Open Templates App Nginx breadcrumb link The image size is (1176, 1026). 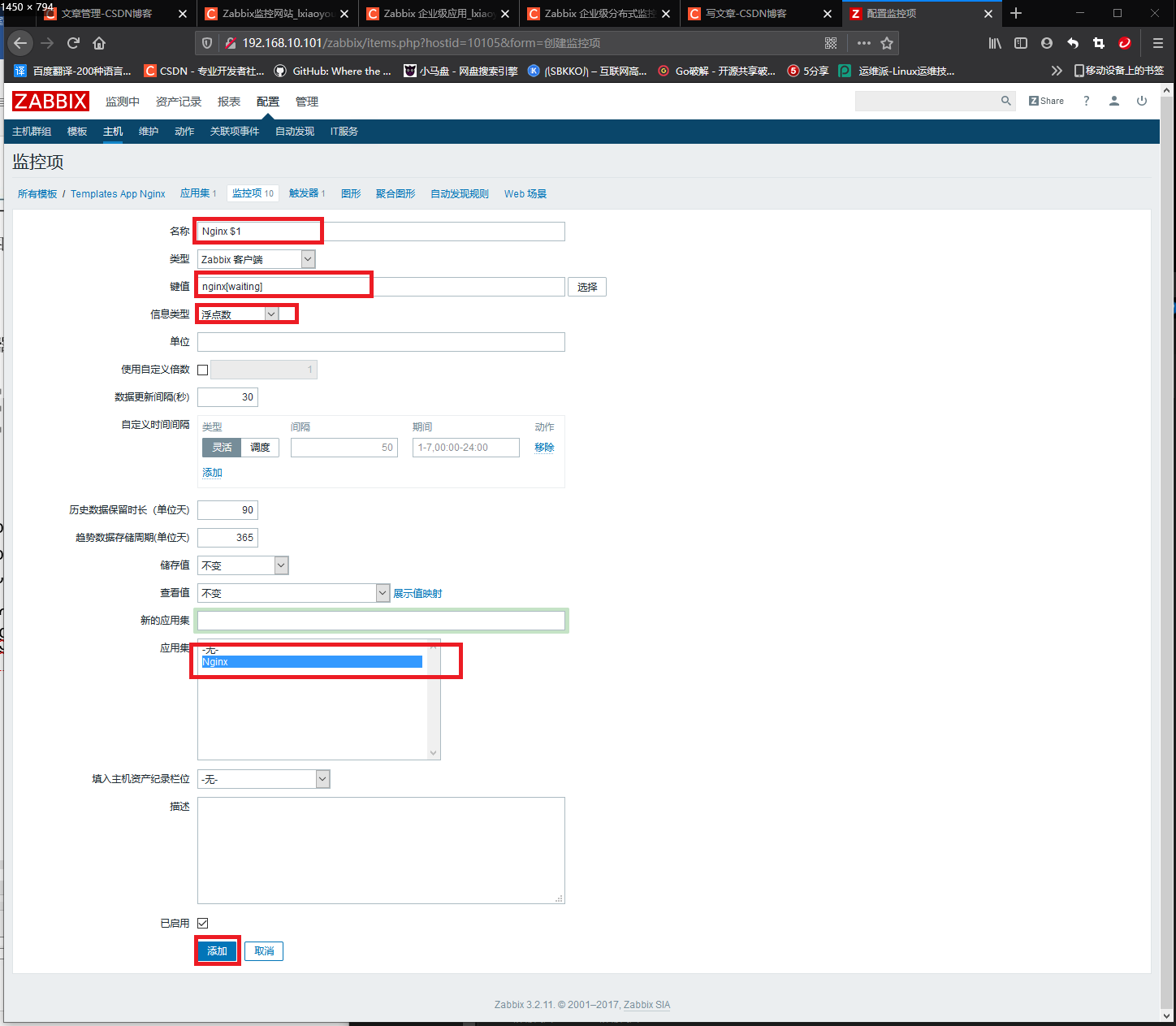(x=118, y=194)
